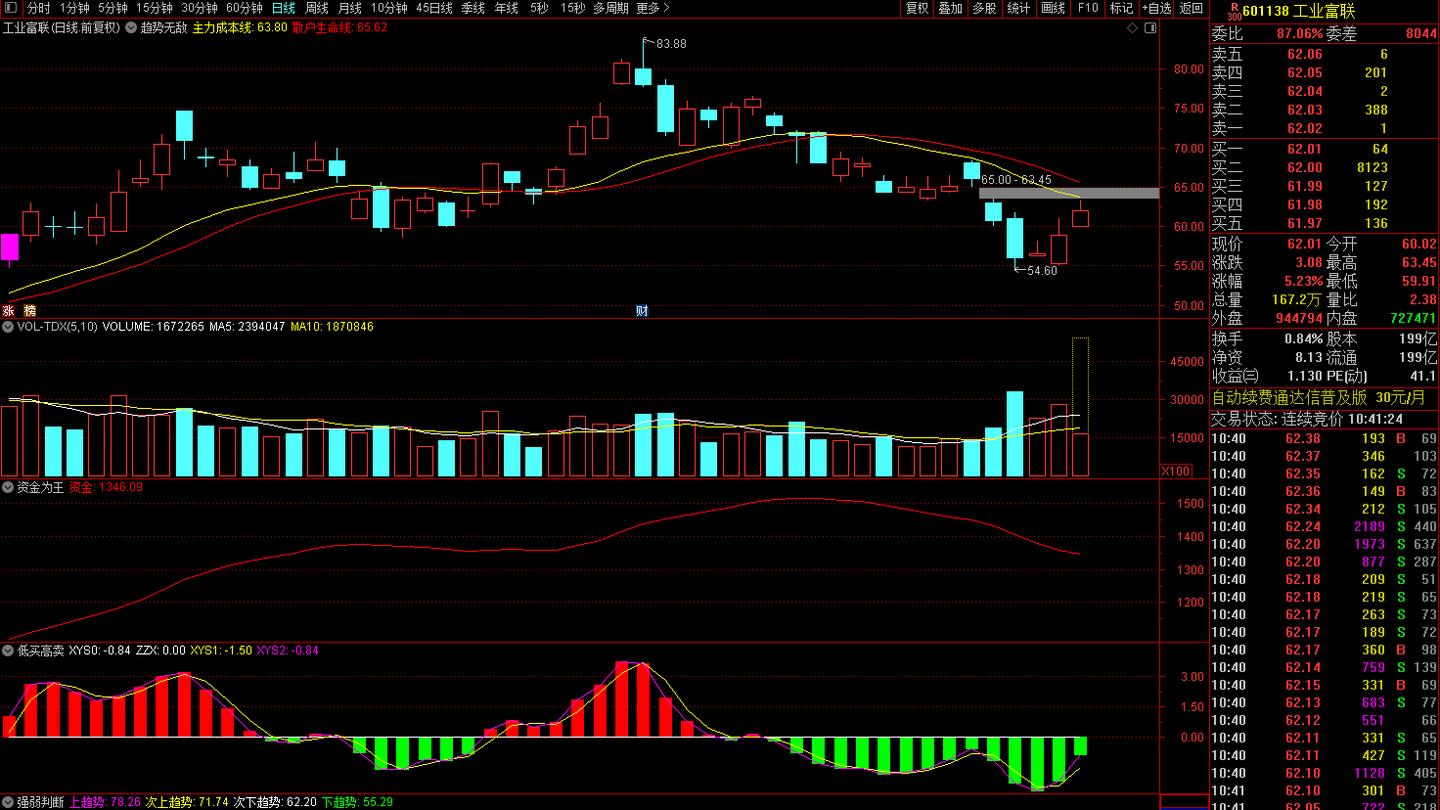The height and width of the screenshot is (810, 1440).
Task: Add stock with +自选 button
Action: (1157, 8)
